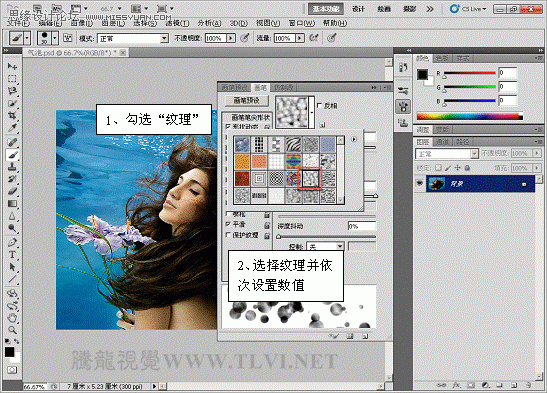The image size is (547, 393).
Task: Select the Lasso tool
Action: click(12, 91)
